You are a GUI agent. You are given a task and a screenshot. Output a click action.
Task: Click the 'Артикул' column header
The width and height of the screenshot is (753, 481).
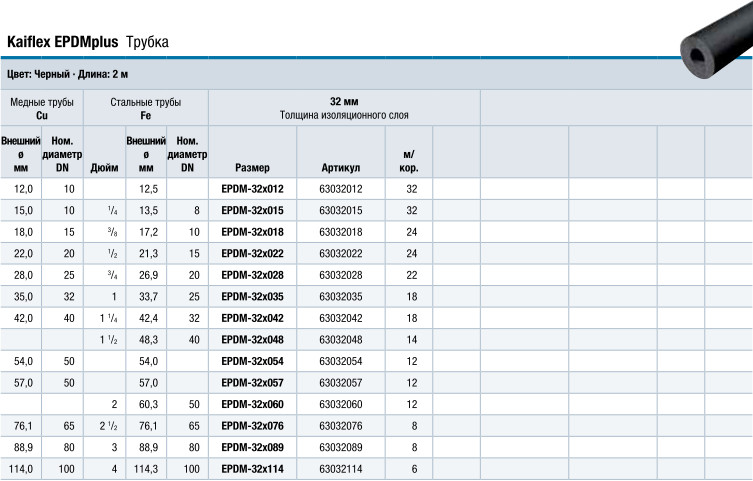(340, 168)
